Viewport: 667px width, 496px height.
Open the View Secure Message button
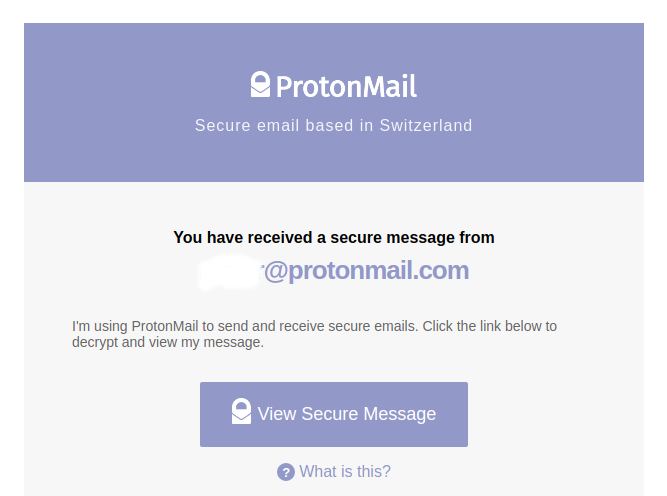pyautogui.click(x=334, y=414)
